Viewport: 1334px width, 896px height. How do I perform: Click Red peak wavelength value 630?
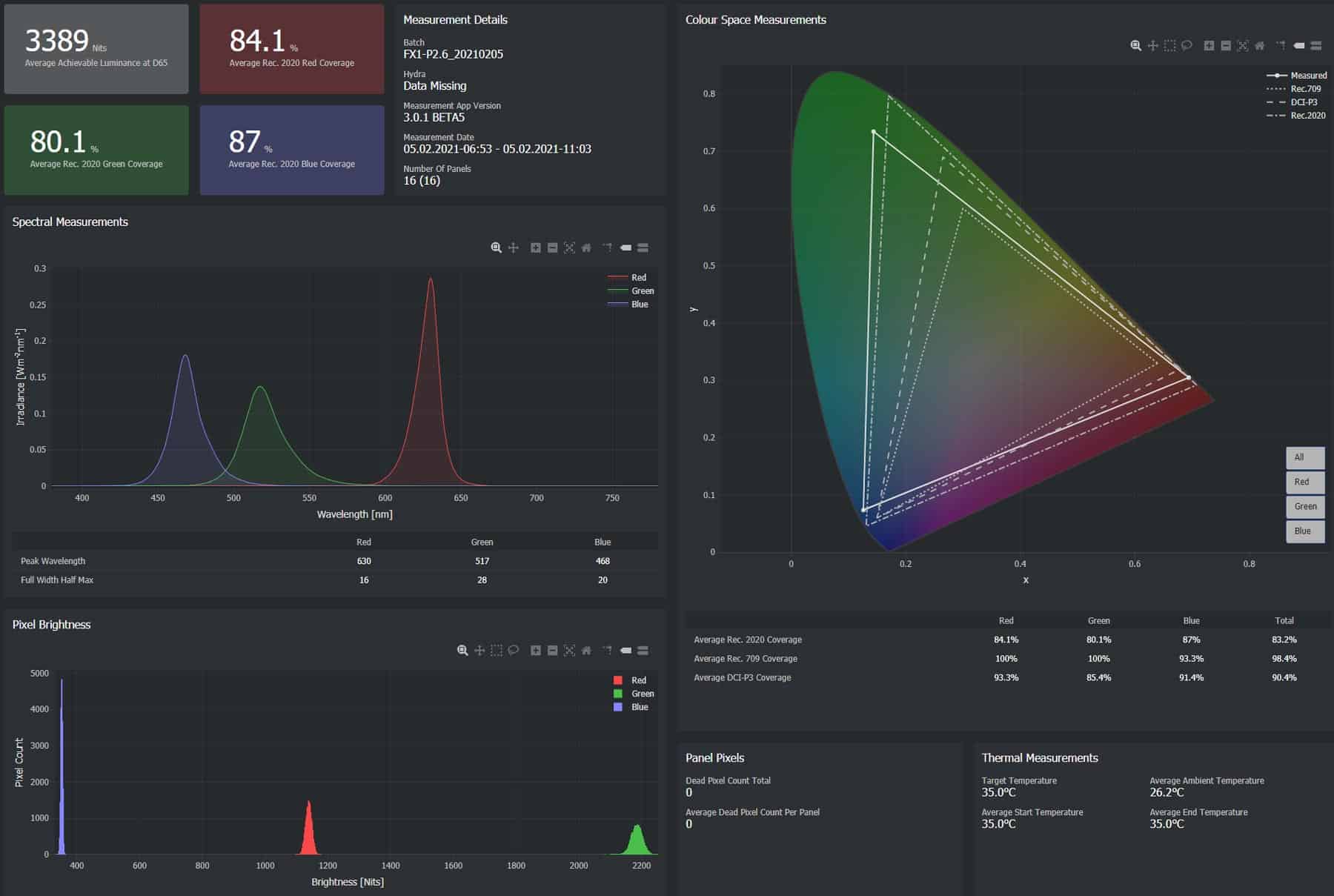364,561
